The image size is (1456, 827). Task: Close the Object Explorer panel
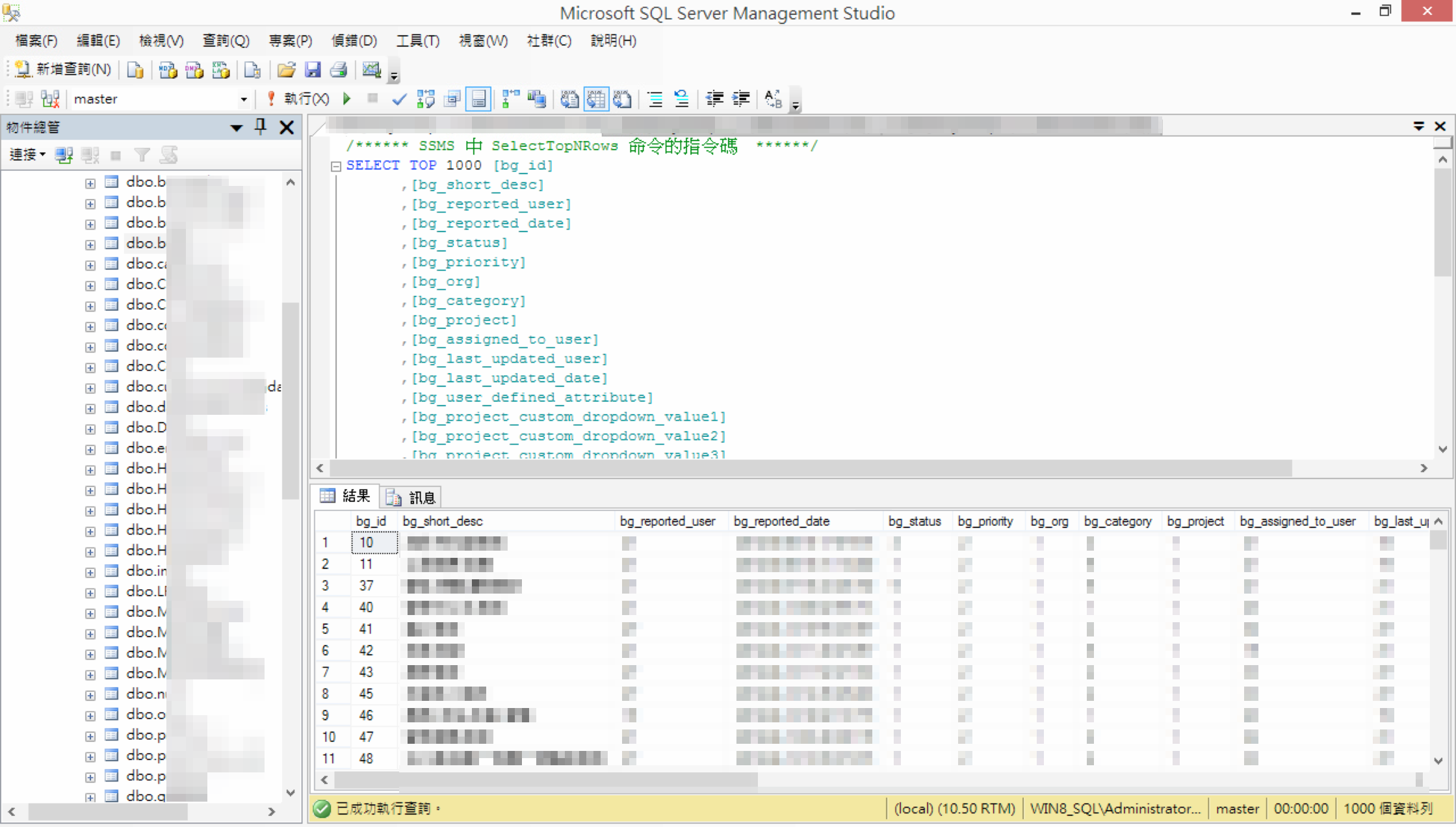286,127
